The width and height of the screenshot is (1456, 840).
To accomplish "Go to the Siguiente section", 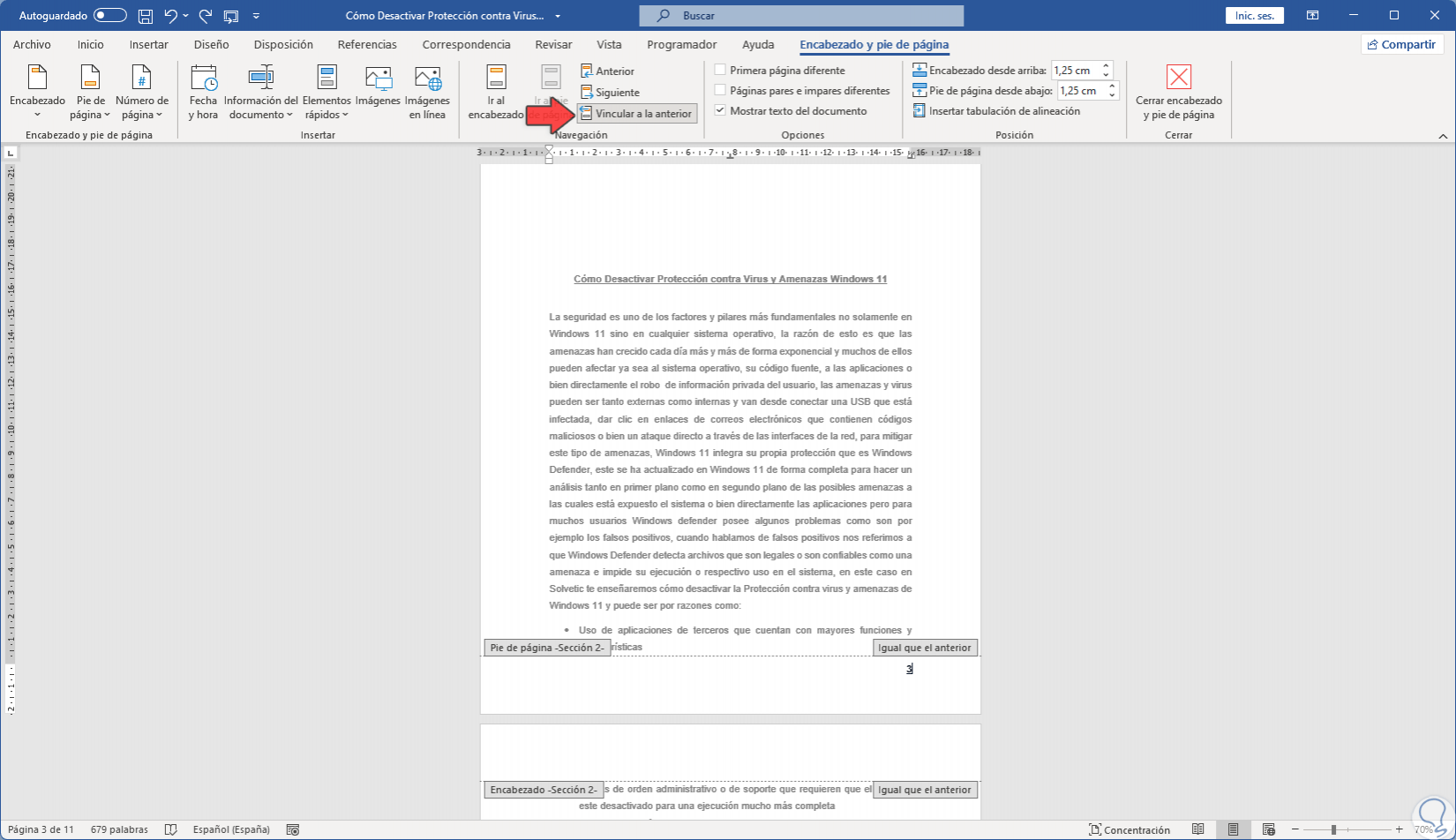I will (610, 92).
